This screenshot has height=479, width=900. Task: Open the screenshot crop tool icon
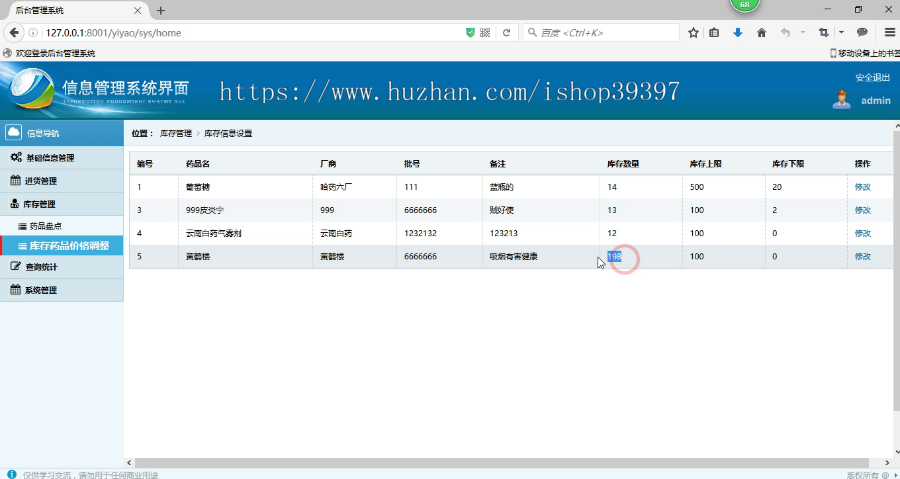point(824,33)
